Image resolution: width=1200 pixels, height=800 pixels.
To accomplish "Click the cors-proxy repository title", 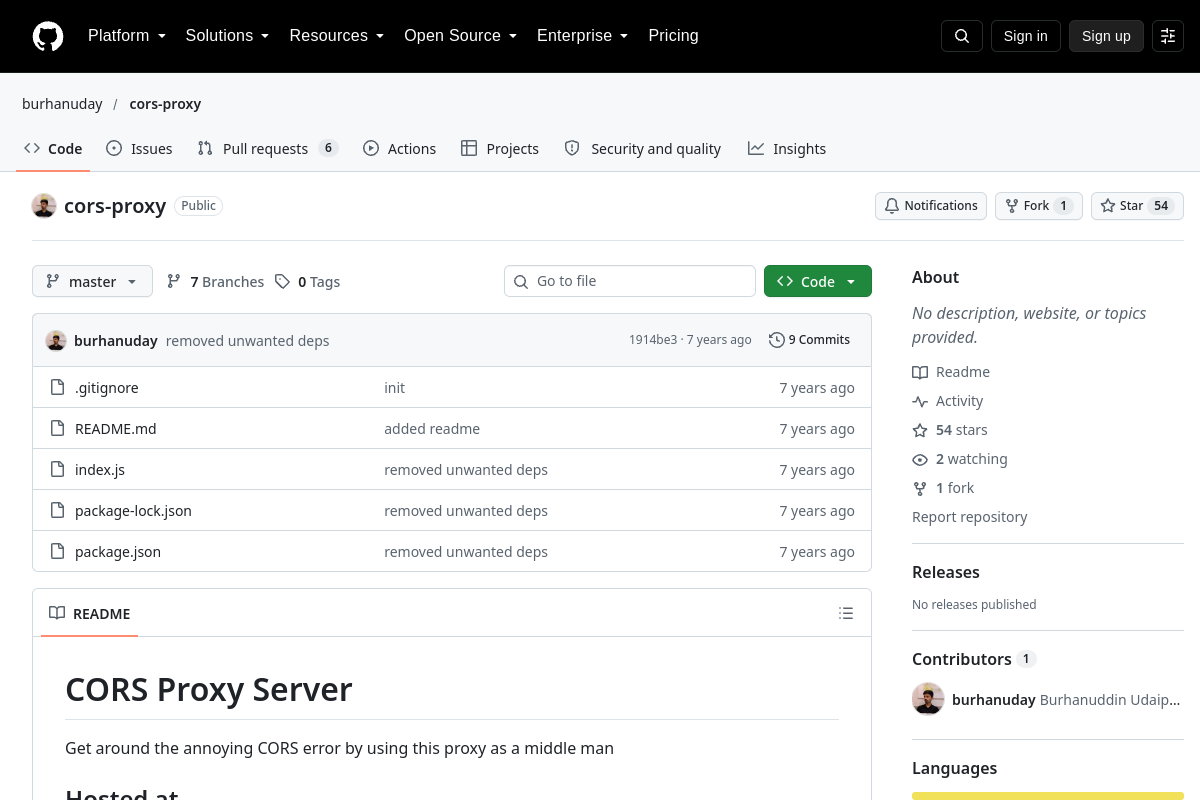I will coord(115,206).
